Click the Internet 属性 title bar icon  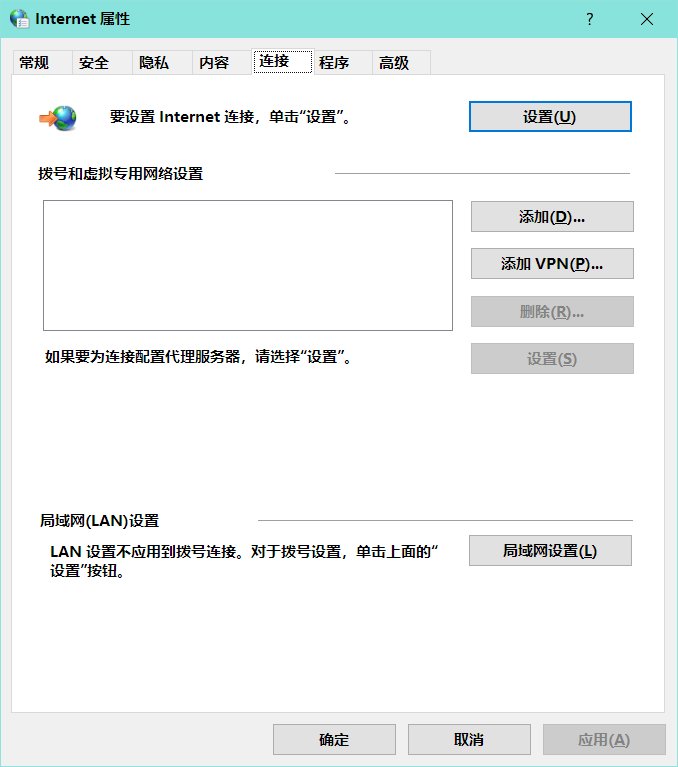(x=20, y=19)
